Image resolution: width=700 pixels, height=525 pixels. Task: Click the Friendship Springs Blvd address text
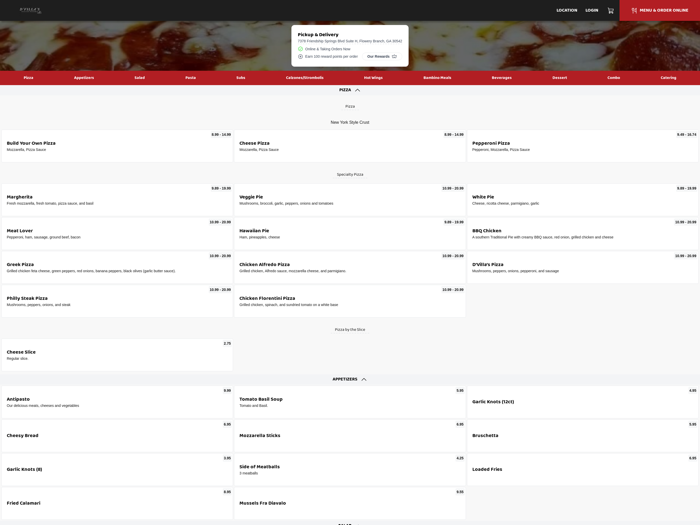pos(350,42)
